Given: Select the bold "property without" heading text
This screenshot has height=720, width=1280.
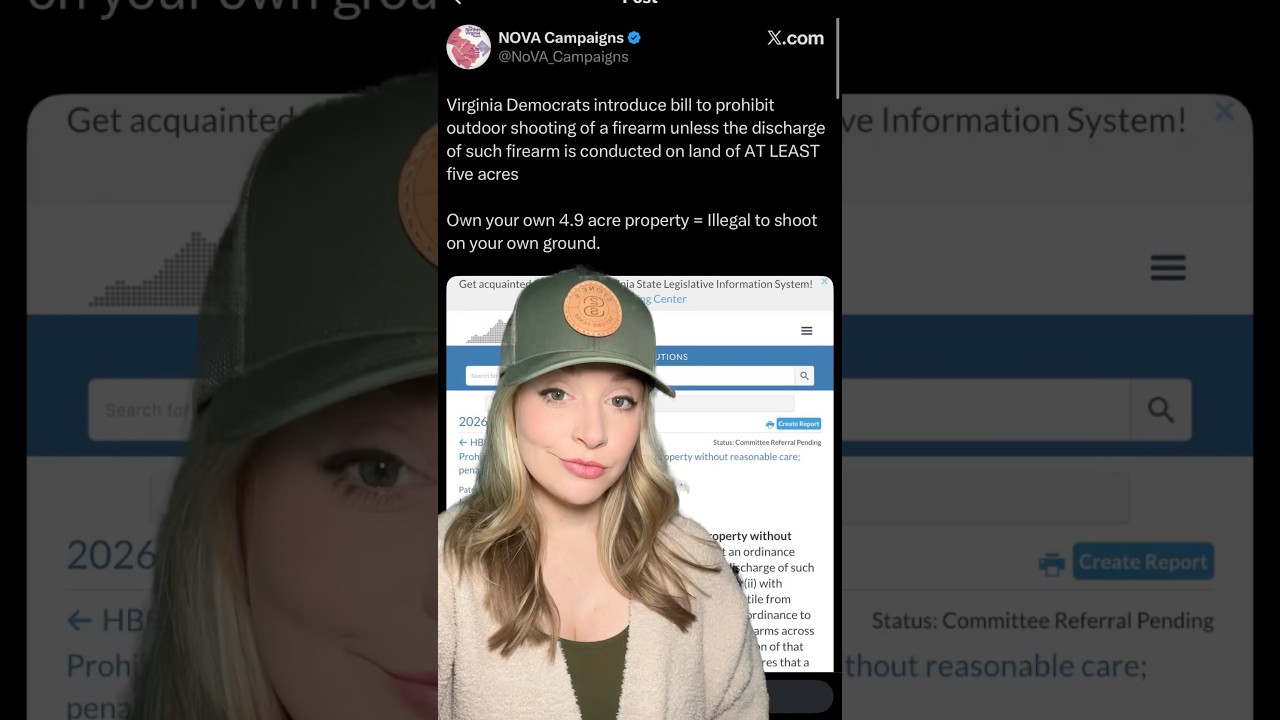Looking at the screenshot, I should [x=749, y=537].
